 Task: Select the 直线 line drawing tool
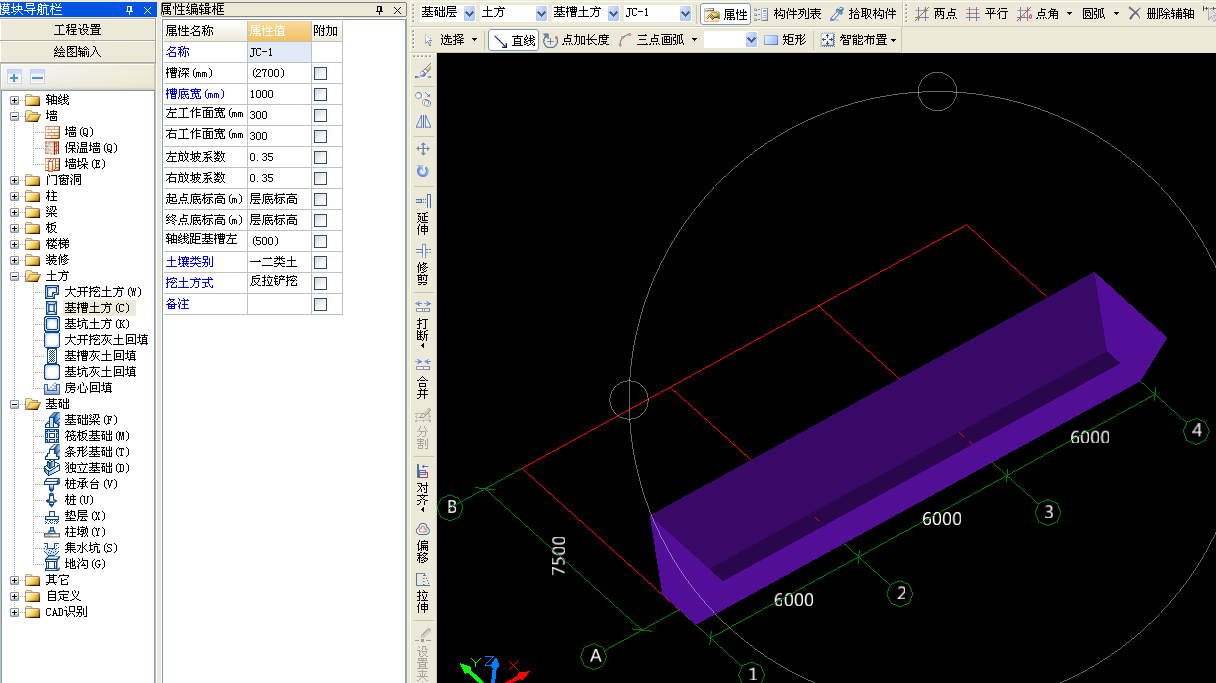(514, 40)
